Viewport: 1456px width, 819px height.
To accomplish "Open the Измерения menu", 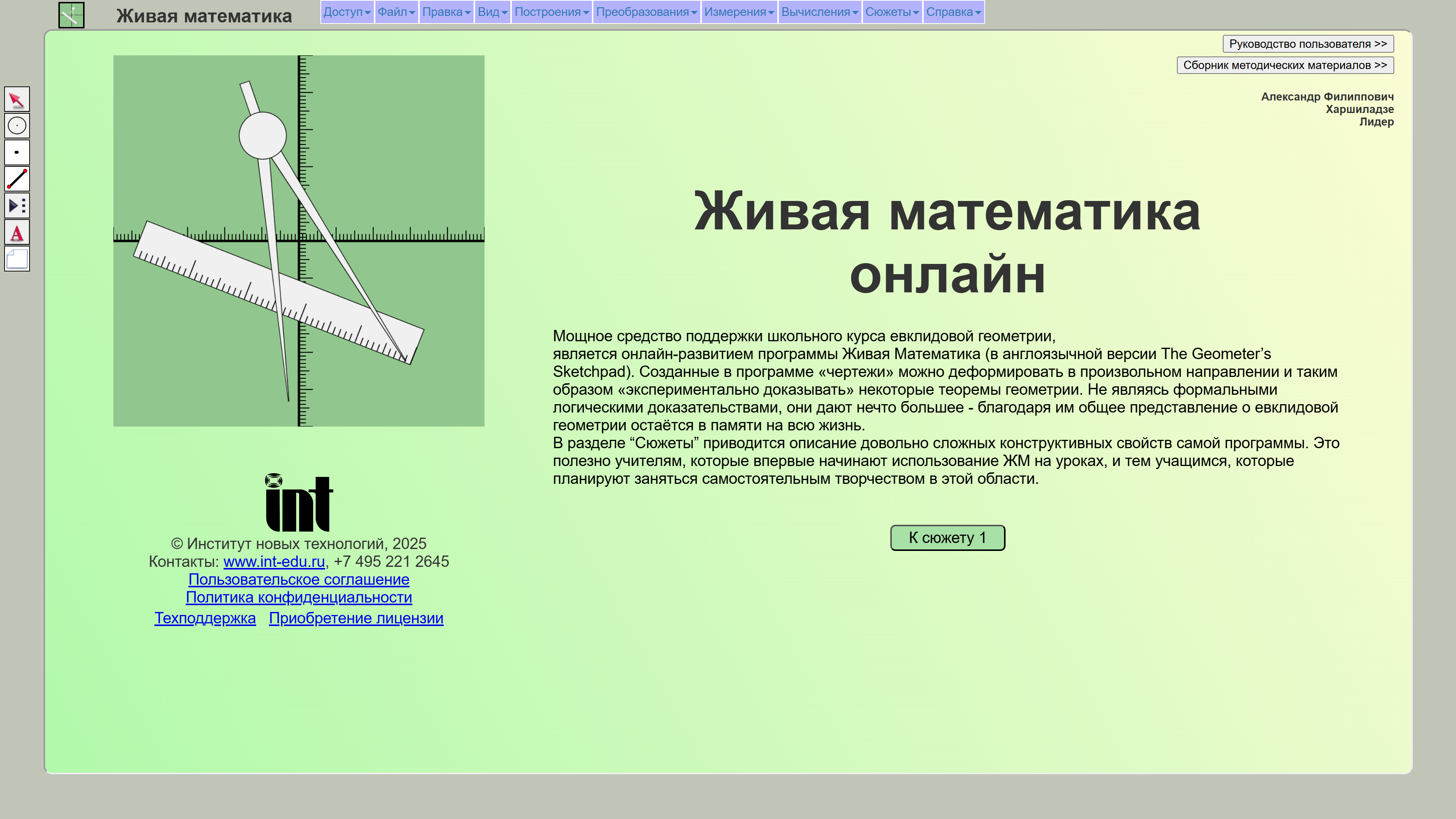I will click(x=739, y=12).
